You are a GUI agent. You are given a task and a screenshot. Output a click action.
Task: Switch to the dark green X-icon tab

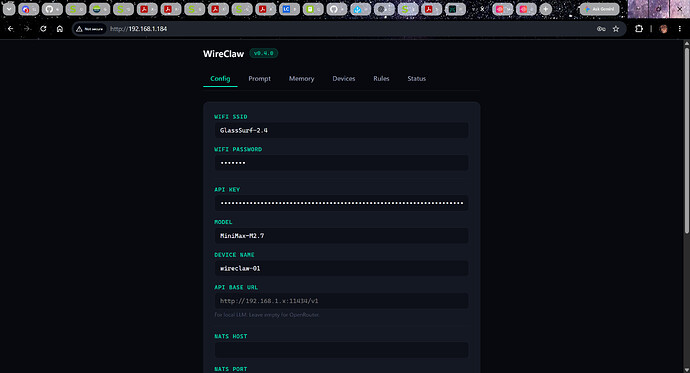(455, 9)
